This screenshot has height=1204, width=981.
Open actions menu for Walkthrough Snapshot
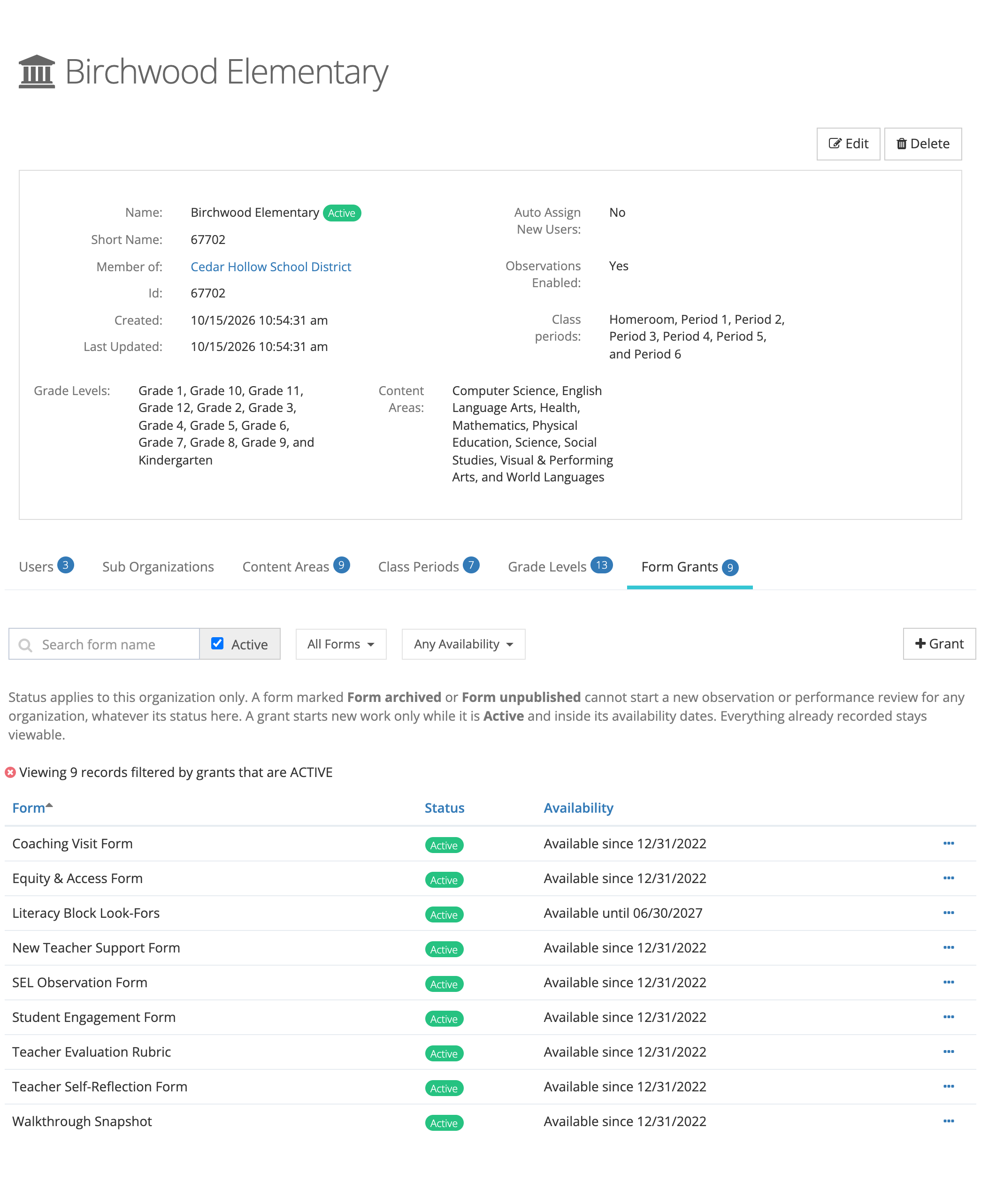click(x=948, y=1121)
